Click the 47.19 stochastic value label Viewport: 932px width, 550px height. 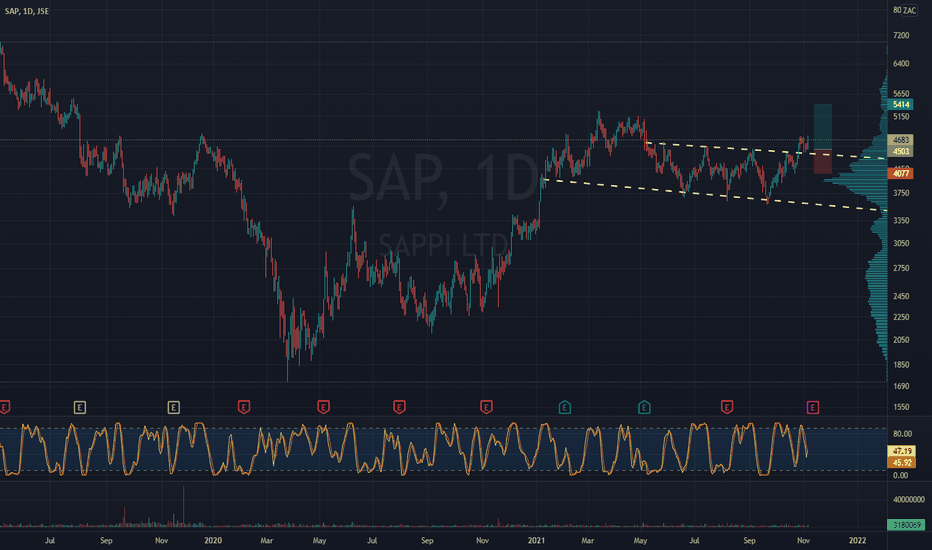coord(901,451)
